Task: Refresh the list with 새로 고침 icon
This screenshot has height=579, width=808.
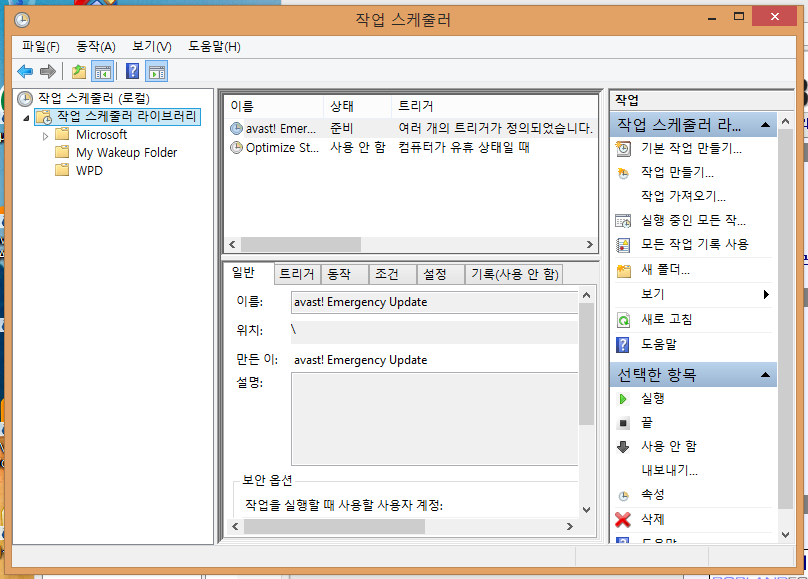Action: point(623,320)
